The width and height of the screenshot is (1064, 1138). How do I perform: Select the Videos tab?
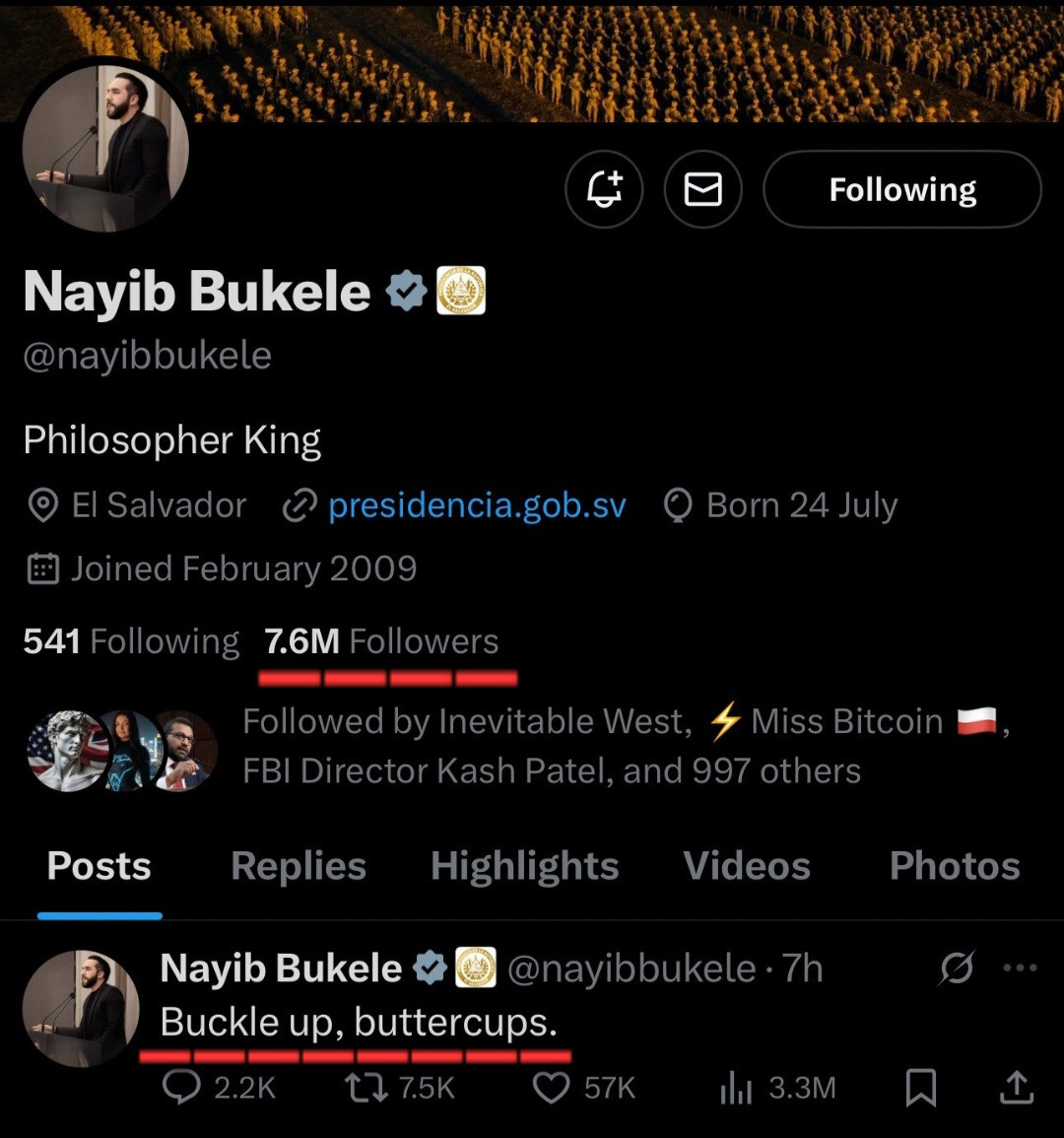tap(747, 866)
